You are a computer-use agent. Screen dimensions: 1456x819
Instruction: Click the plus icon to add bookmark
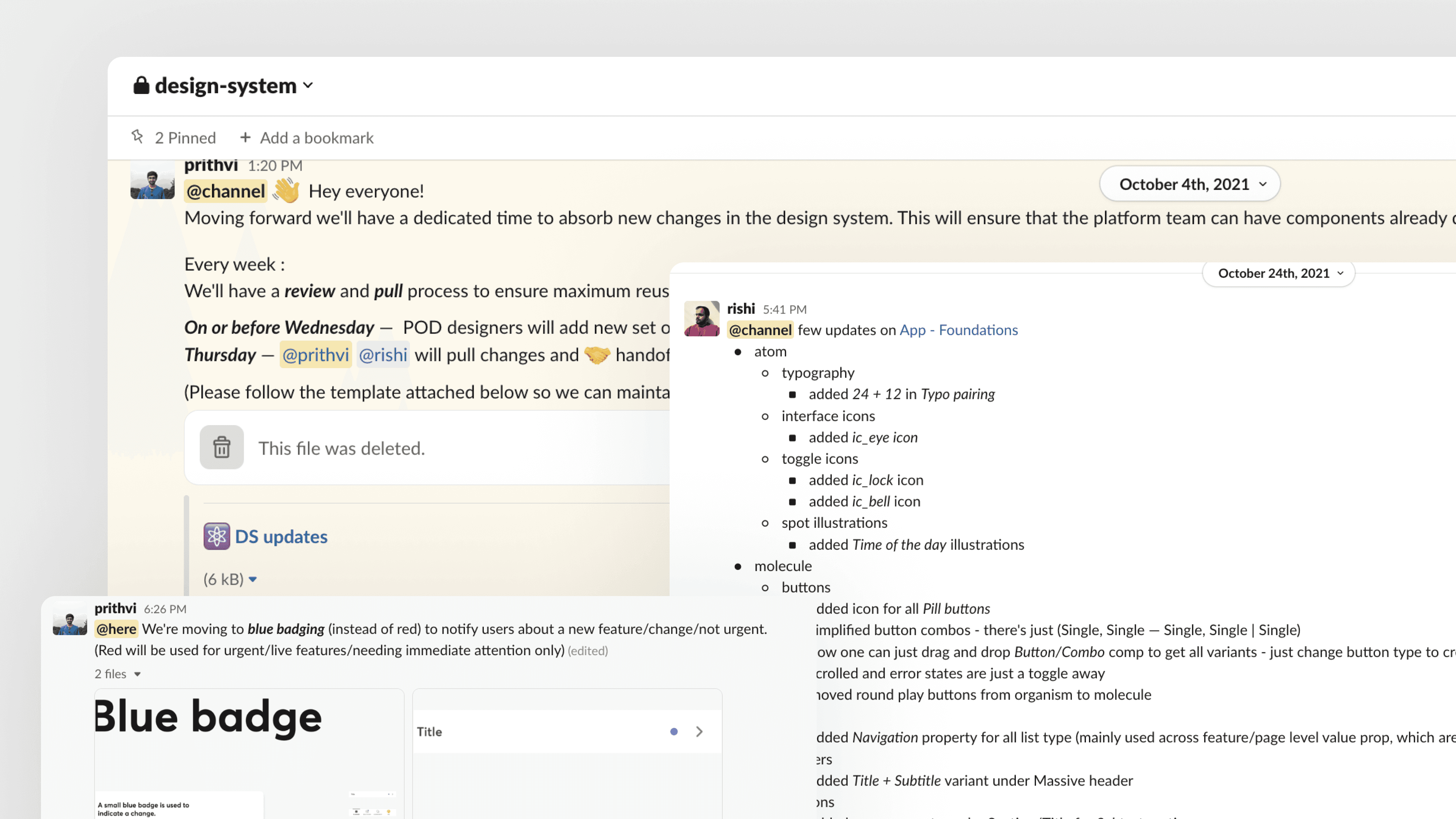(245, 137)
